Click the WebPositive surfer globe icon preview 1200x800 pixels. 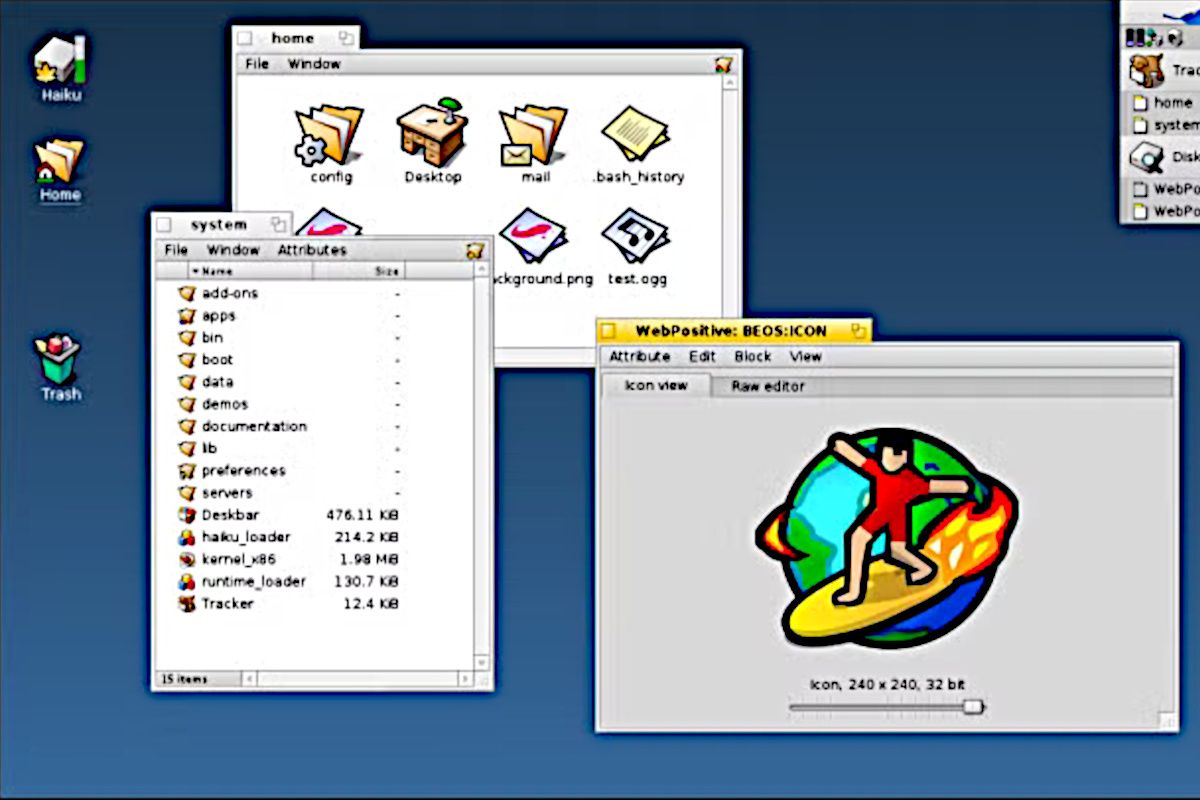pyautogui.click(x=886, y=538)
